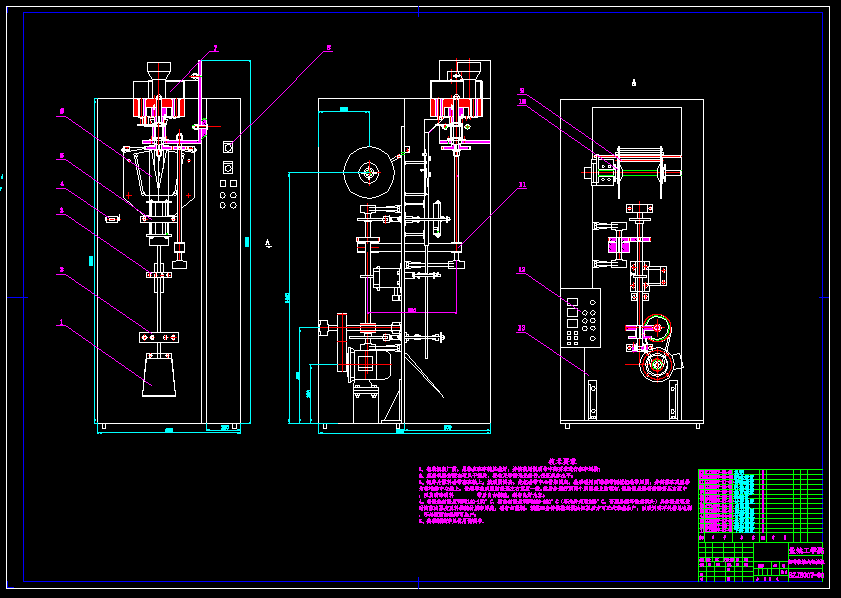
Task: Select balloon number 9 in the right view
Action: [x=522, y=91]
